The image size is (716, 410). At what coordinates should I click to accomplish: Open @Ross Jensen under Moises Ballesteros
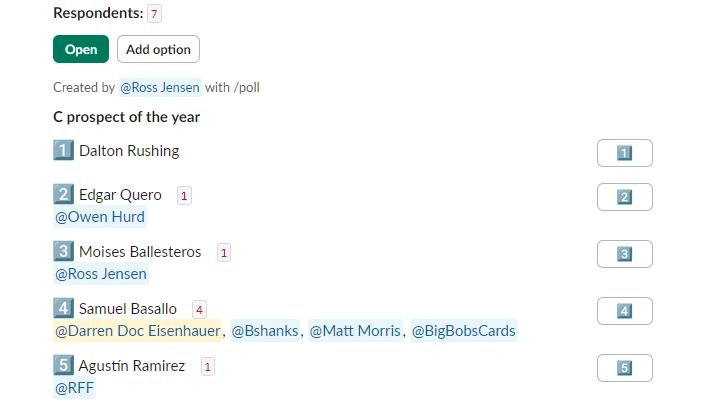pyautogui.click(x=100, y=274)
